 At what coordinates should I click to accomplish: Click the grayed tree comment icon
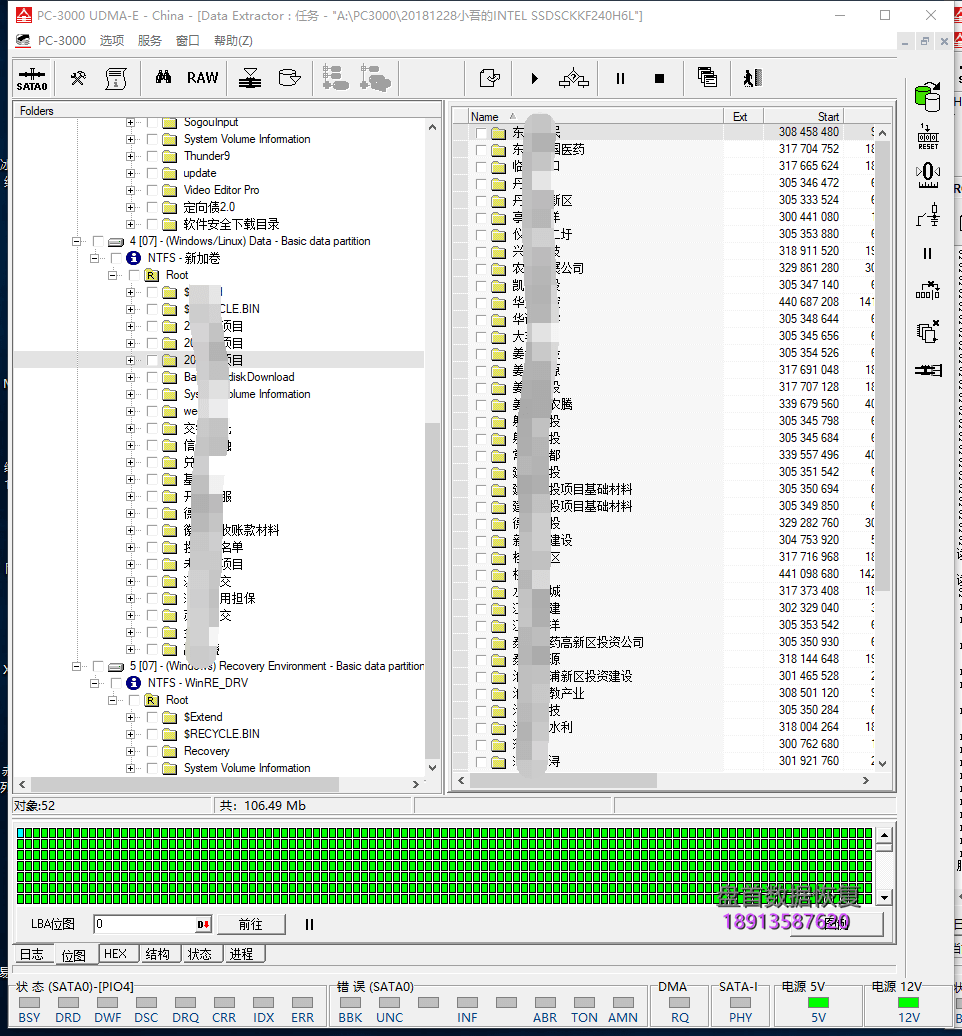pos(375,78)
